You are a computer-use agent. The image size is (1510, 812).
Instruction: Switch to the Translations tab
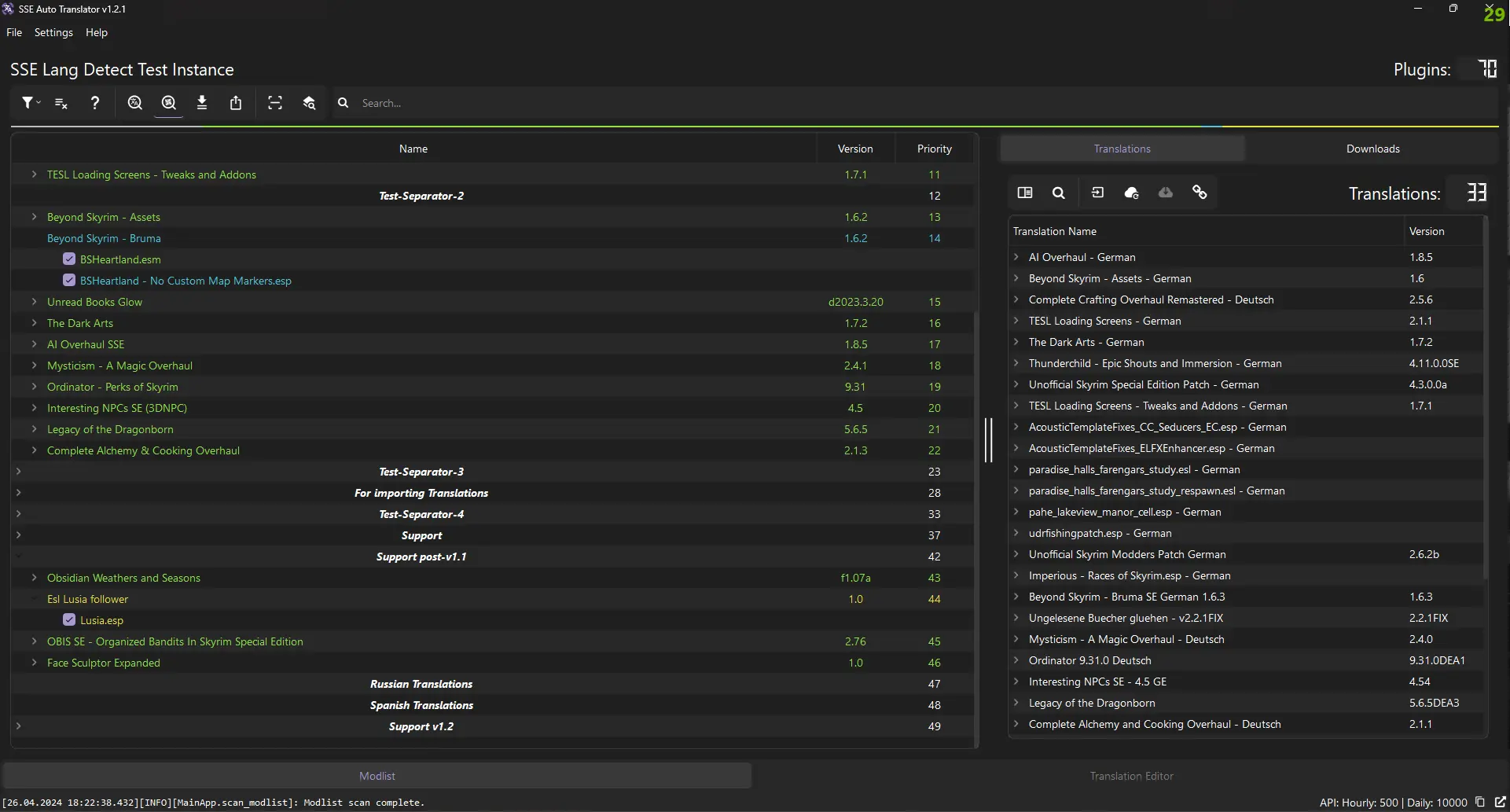(1122, 149)
